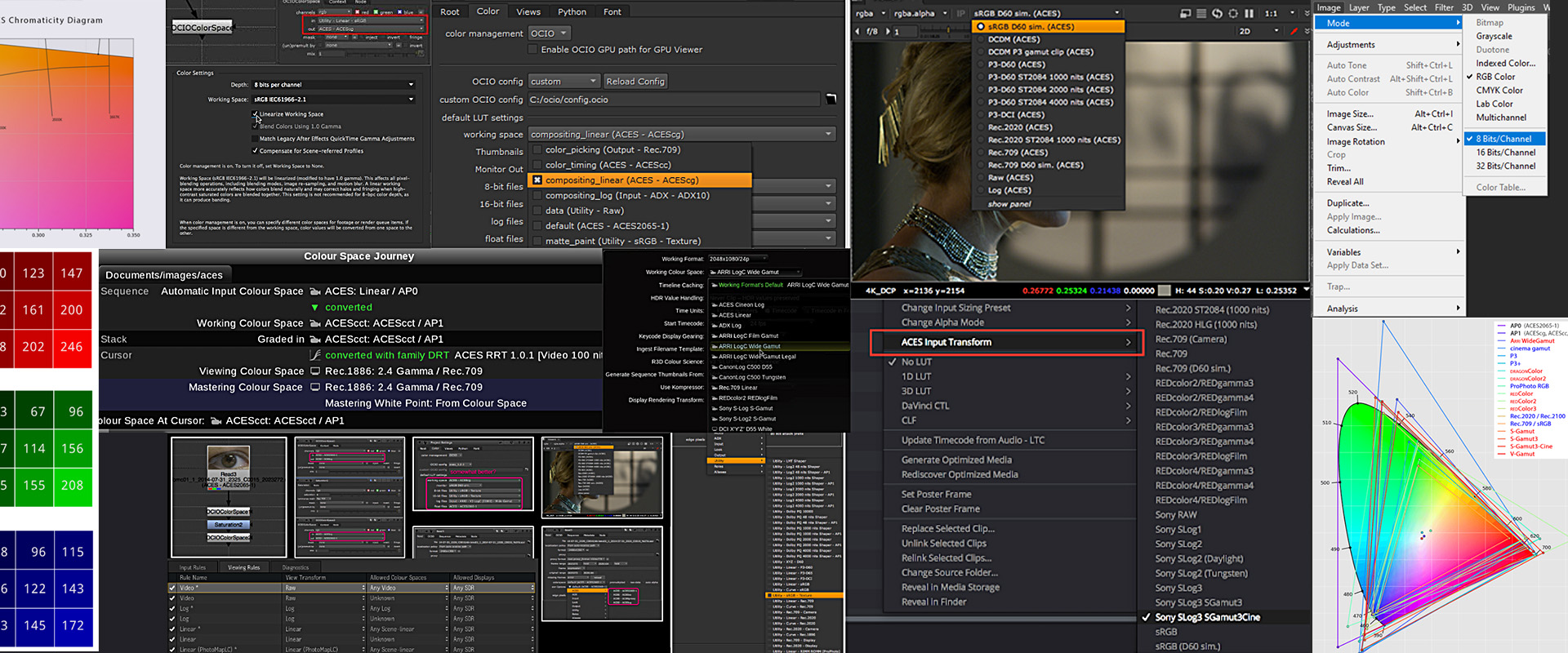Click the proxy mode viewer icon

[x=1186, y=13]
